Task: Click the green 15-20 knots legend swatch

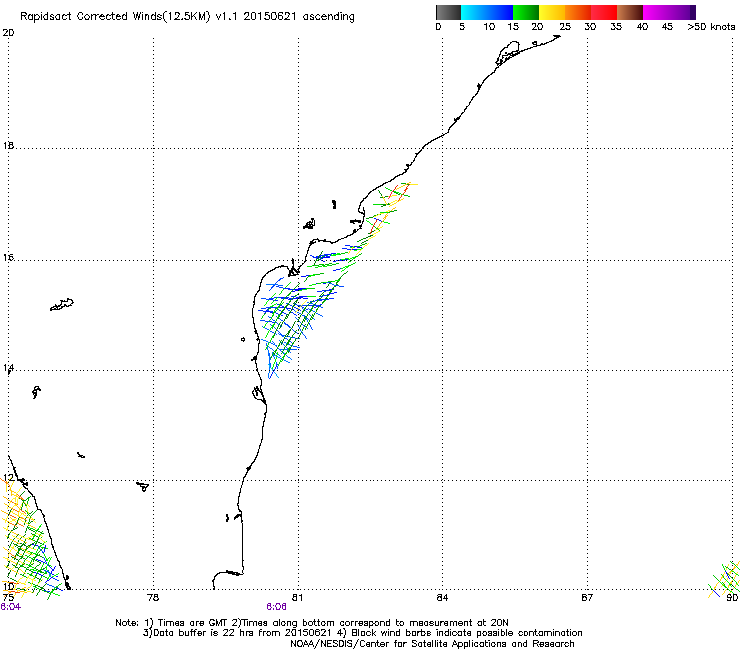Action: coord(526,12)
